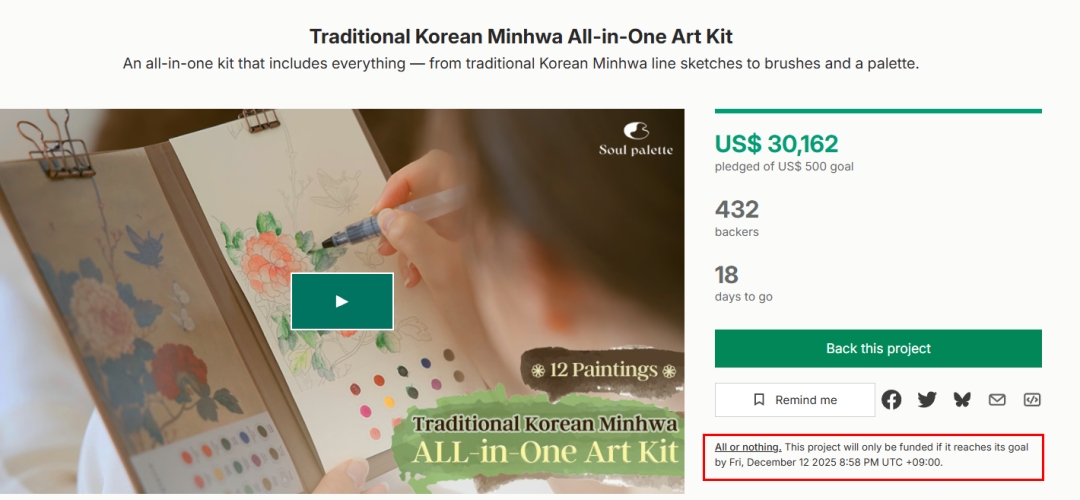Share the project on Twitter
The width and height of the screenshot is (1080, 500).
click(x=927, y=400)
